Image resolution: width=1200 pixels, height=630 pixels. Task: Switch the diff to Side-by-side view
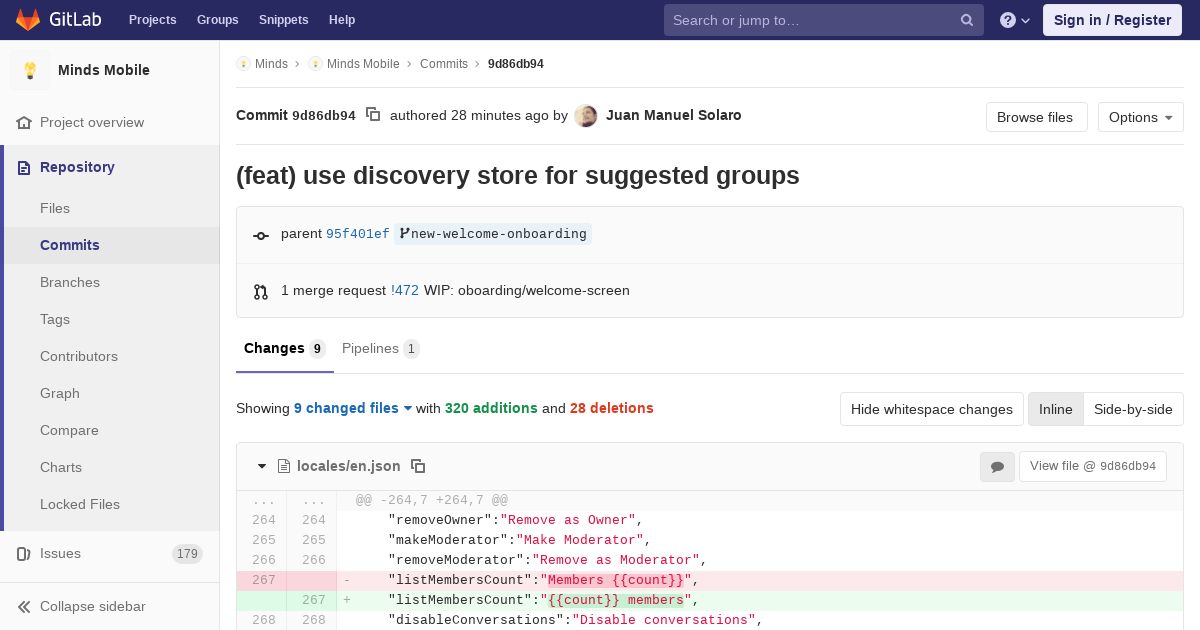point(1133,409)
